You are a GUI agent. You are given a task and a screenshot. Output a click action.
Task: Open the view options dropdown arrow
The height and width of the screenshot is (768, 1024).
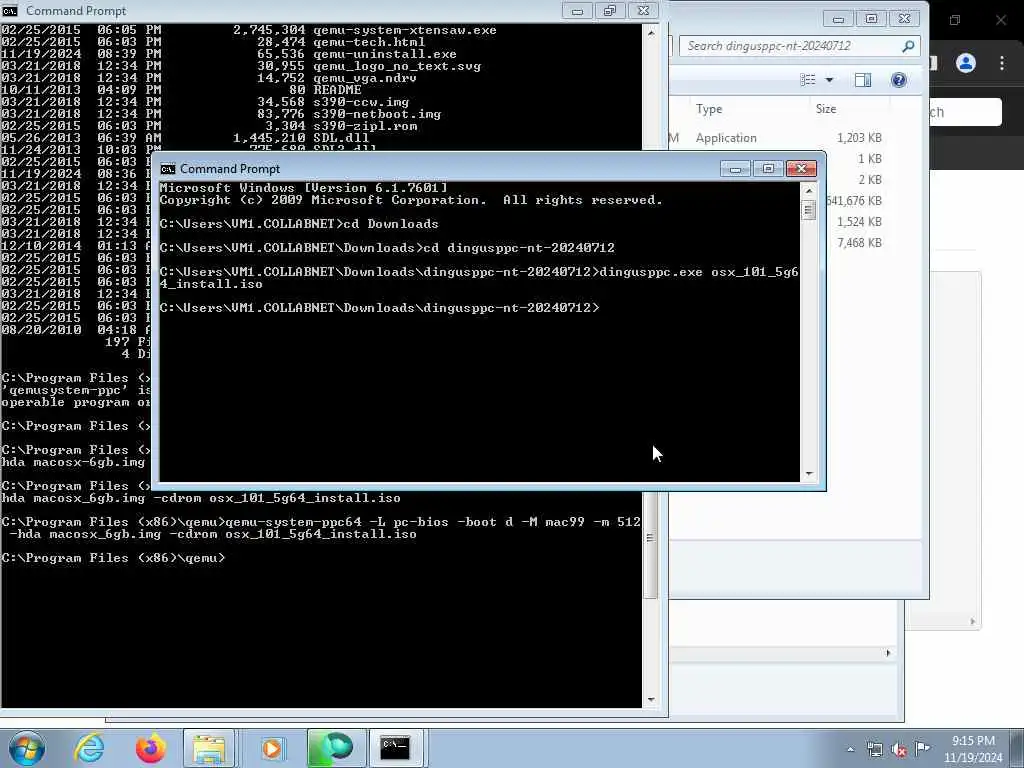829,80
